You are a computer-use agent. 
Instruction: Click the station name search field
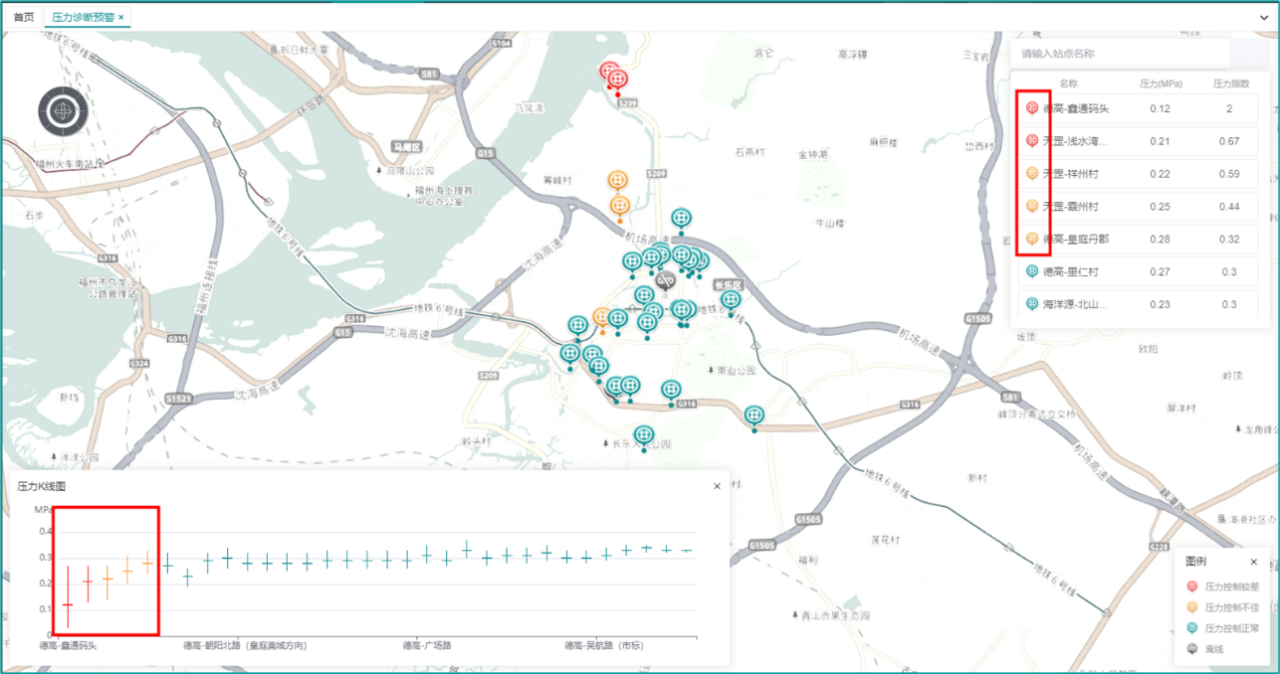(x=1120, y=53)
